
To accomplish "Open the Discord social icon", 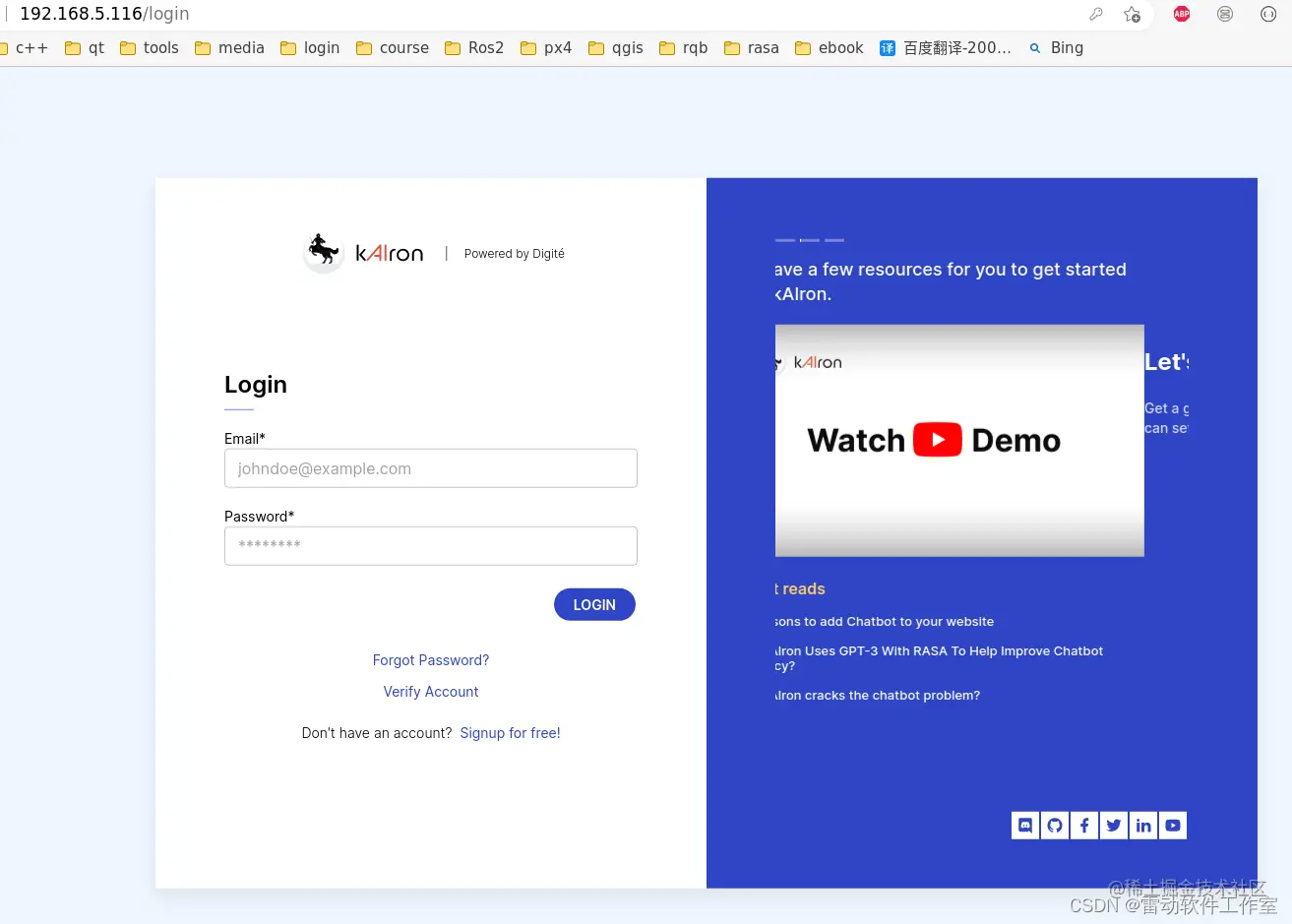I will [x=1025, y=826].
